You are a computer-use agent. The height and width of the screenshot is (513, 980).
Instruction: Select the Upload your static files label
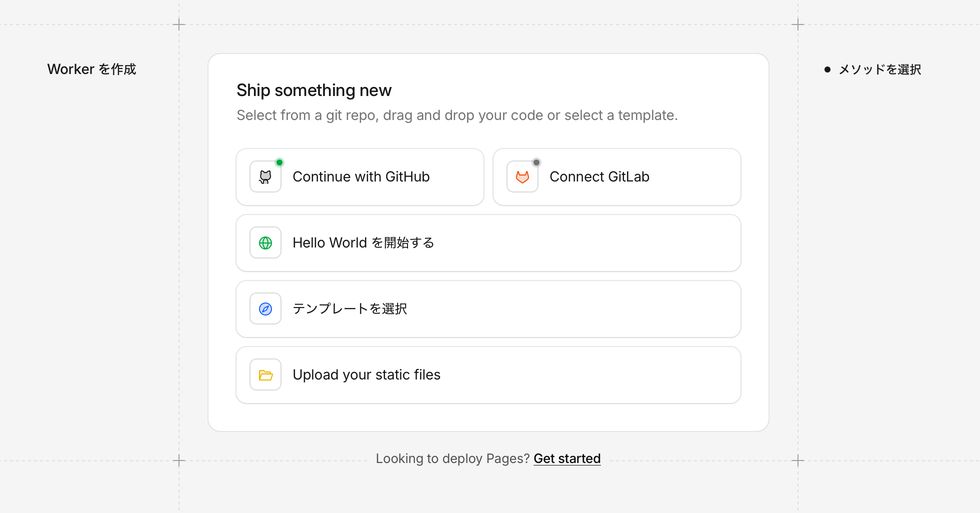click(366, 375)
